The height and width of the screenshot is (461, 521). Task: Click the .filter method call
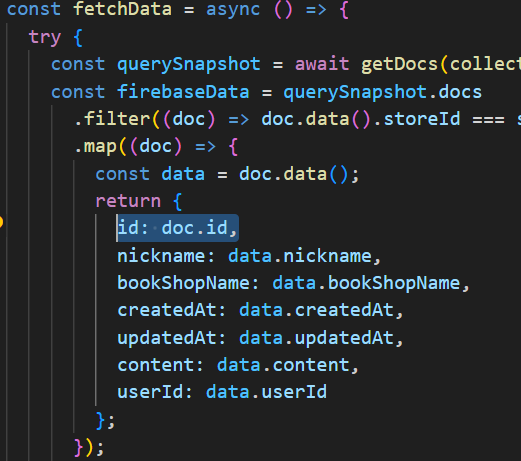click(x=112, y=119)
